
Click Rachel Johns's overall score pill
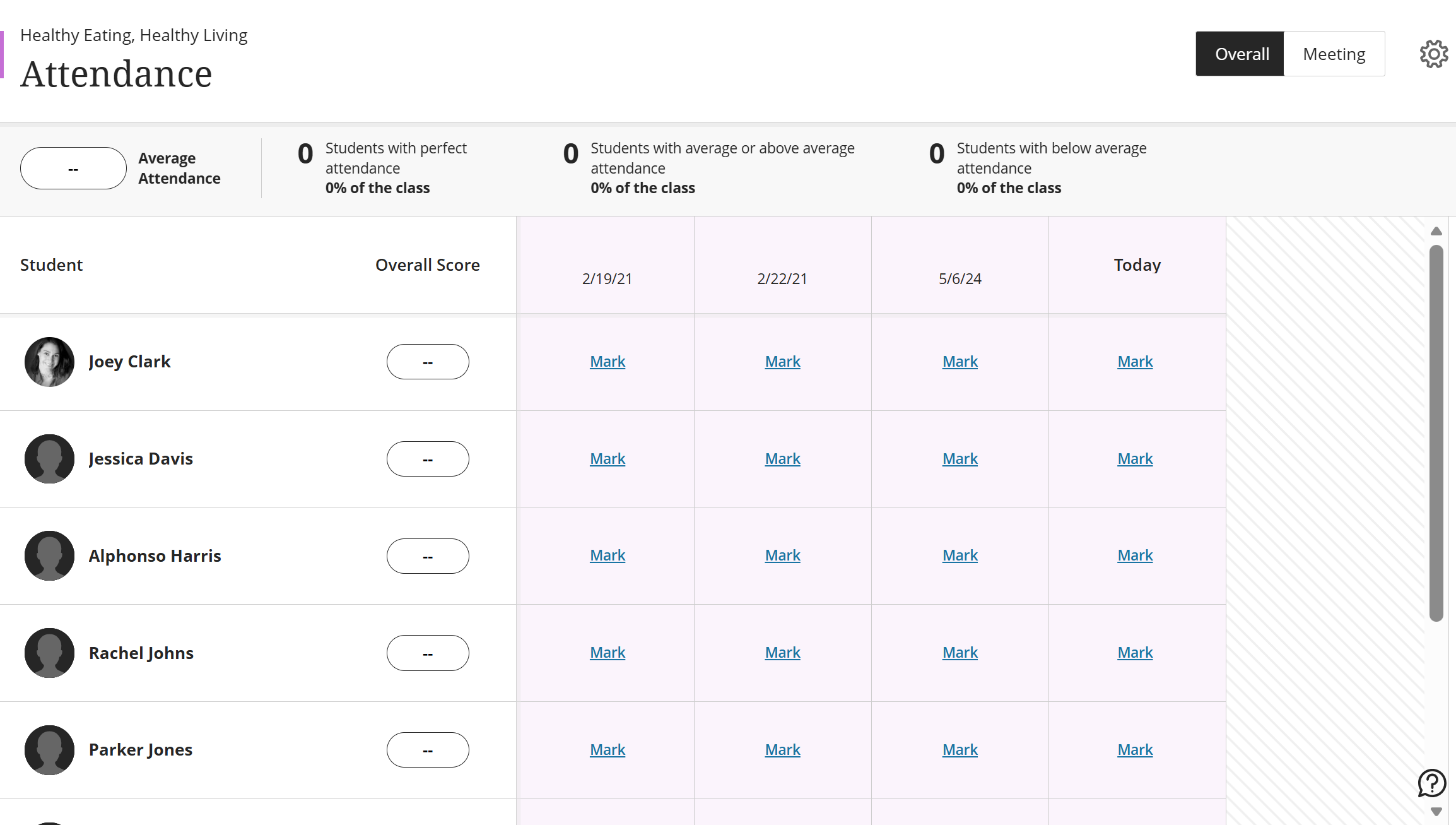tap(428, 653)
